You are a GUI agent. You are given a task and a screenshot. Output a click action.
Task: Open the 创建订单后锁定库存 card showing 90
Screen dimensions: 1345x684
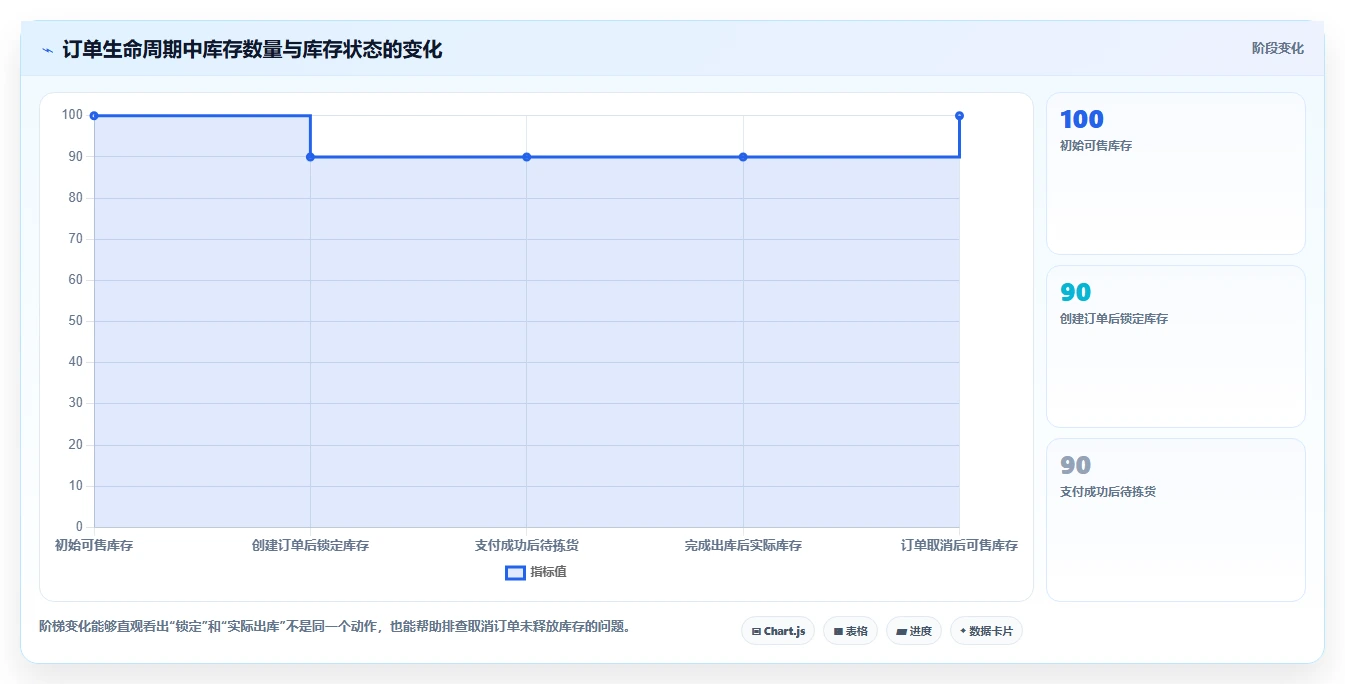[x=1176, y=347]
